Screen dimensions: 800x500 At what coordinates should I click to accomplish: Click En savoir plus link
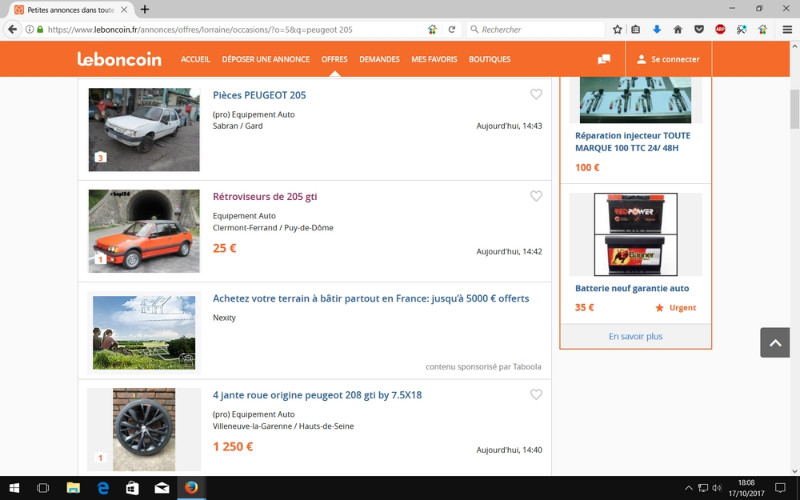[x=636, y=336]
